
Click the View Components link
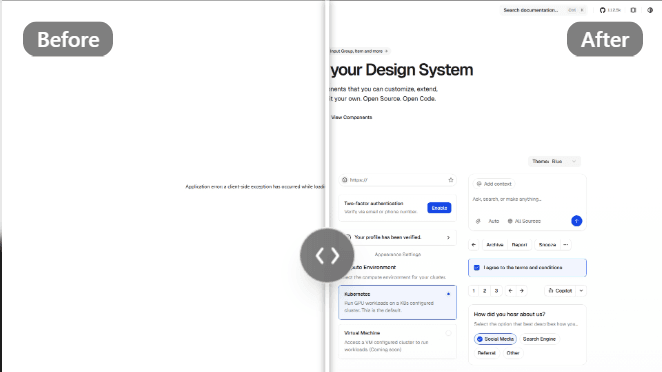pos(351,117)
